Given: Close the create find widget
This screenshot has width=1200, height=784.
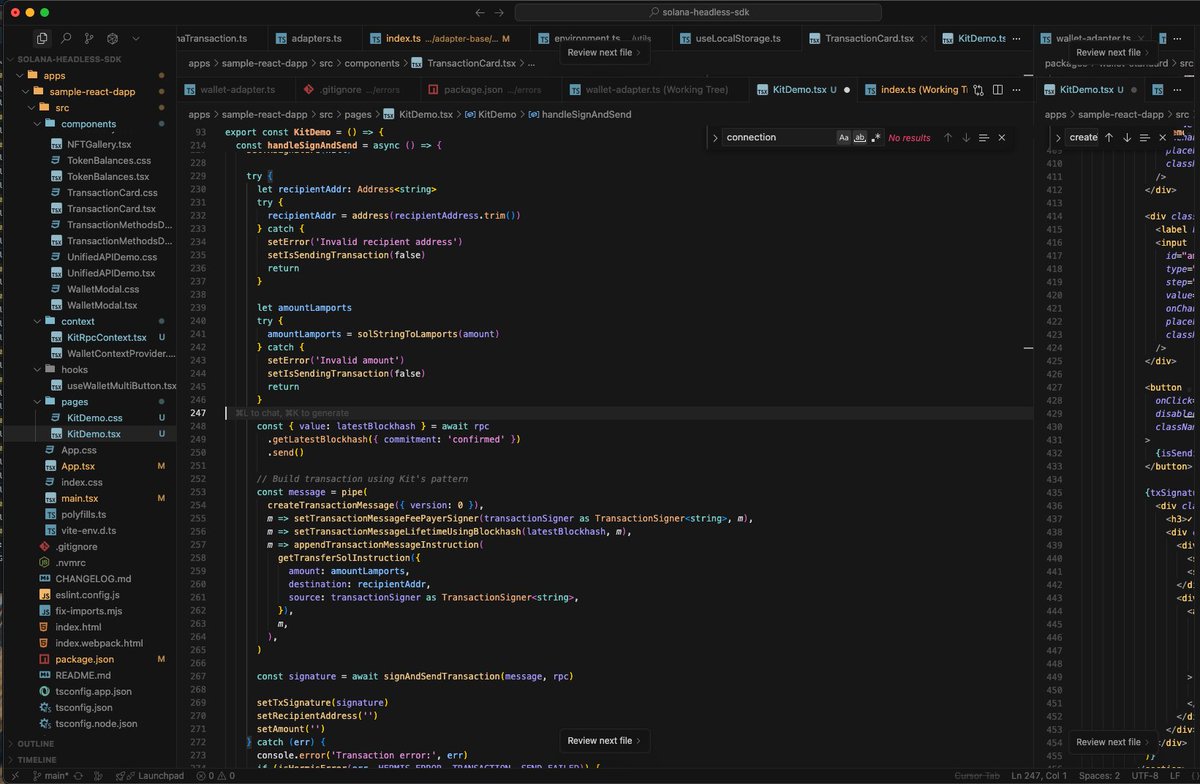Looking at the screenshot, I should (1162, 137).
